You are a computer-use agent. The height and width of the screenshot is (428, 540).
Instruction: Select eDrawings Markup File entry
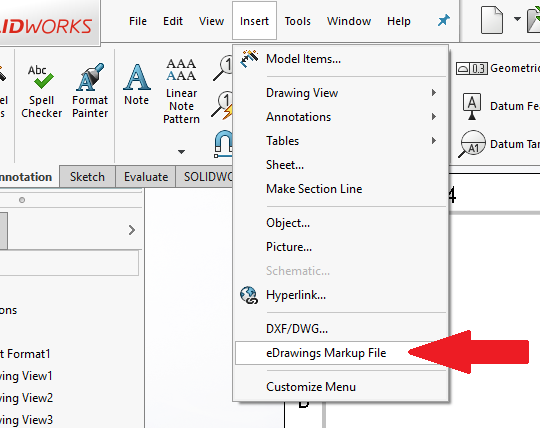pos(341,353)
